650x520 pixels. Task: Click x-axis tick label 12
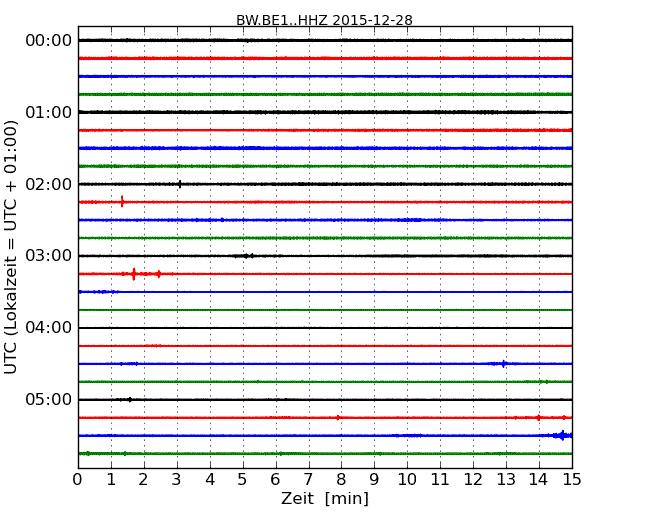tap(473, 480)
